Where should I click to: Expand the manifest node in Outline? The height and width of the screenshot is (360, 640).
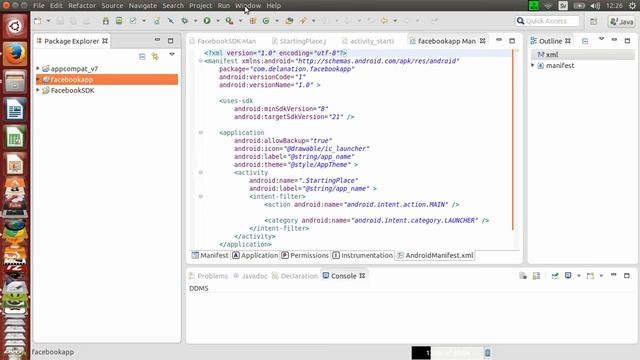pos(533,65)
